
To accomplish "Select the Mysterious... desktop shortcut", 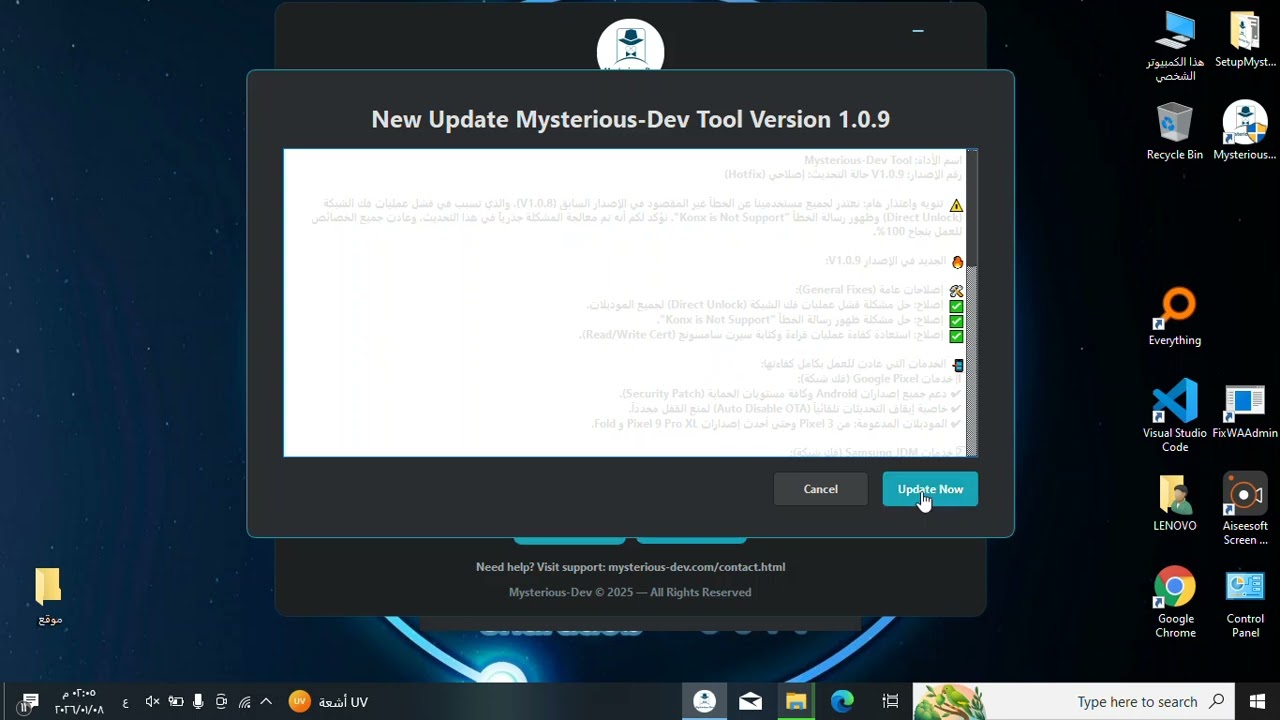I will point(1245,131).
